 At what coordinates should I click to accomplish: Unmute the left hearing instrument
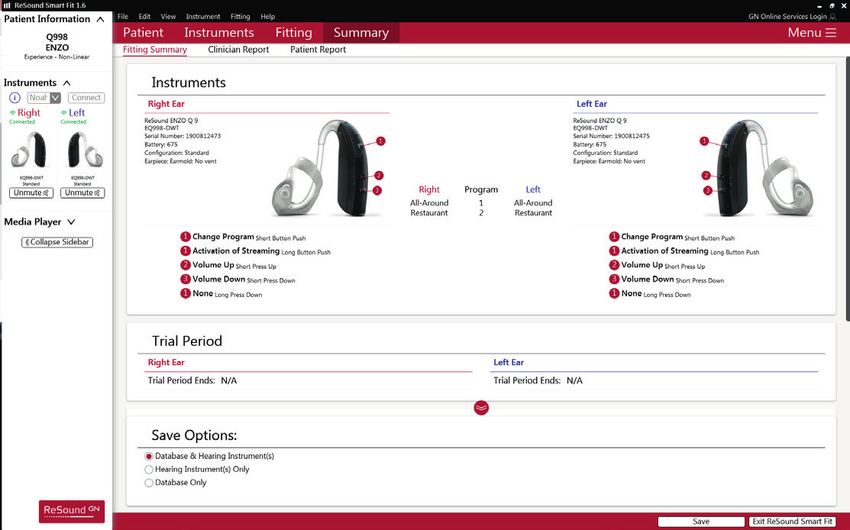click(82, 193)
